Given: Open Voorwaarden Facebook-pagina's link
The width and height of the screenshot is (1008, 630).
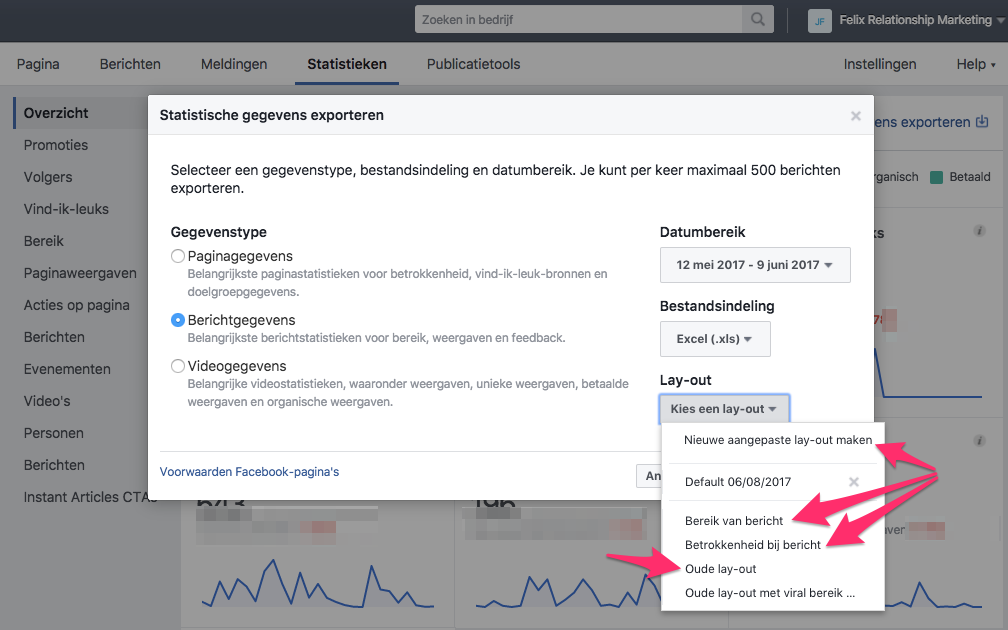Looking at the screenshot, I should click(x=249, y=472).
